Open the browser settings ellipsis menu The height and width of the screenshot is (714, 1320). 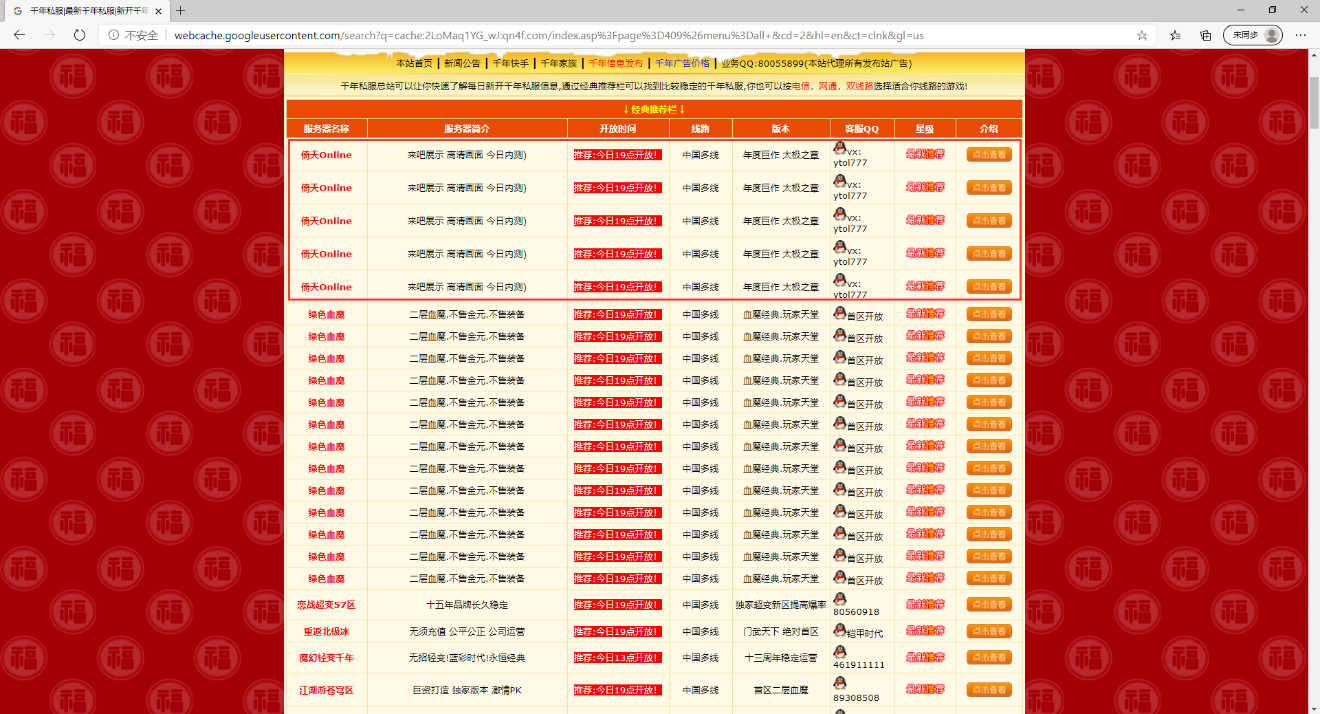[x=1300, y=35]
